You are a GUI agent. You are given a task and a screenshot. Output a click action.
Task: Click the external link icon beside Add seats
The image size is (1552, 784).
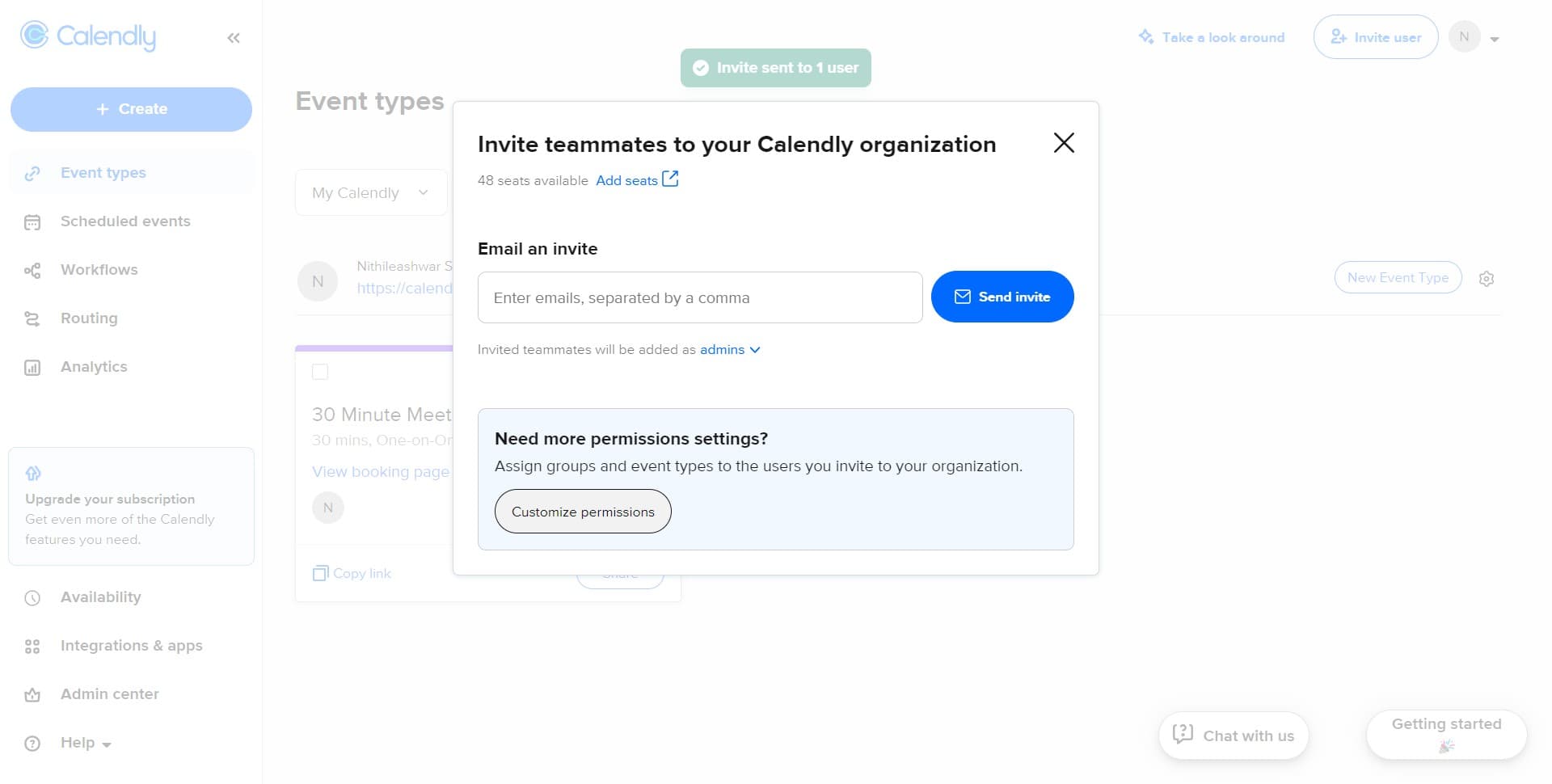(670, 179)
